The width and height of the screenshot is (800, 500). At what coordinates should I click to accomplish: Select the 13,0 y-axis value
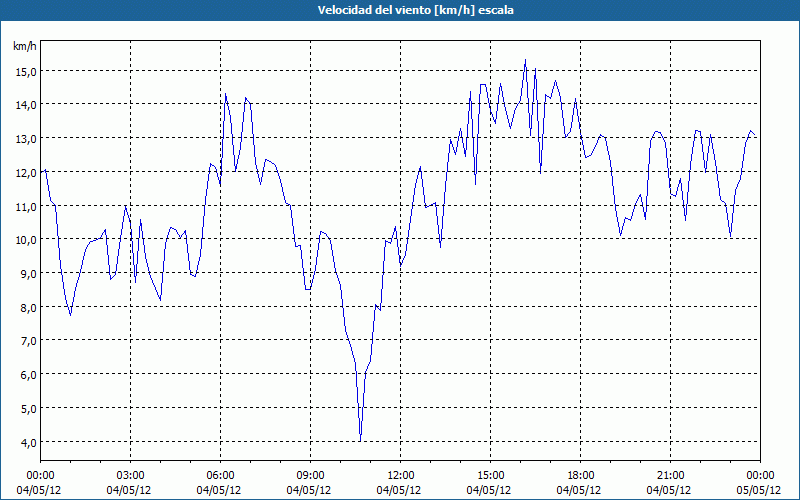click(26, 139)
